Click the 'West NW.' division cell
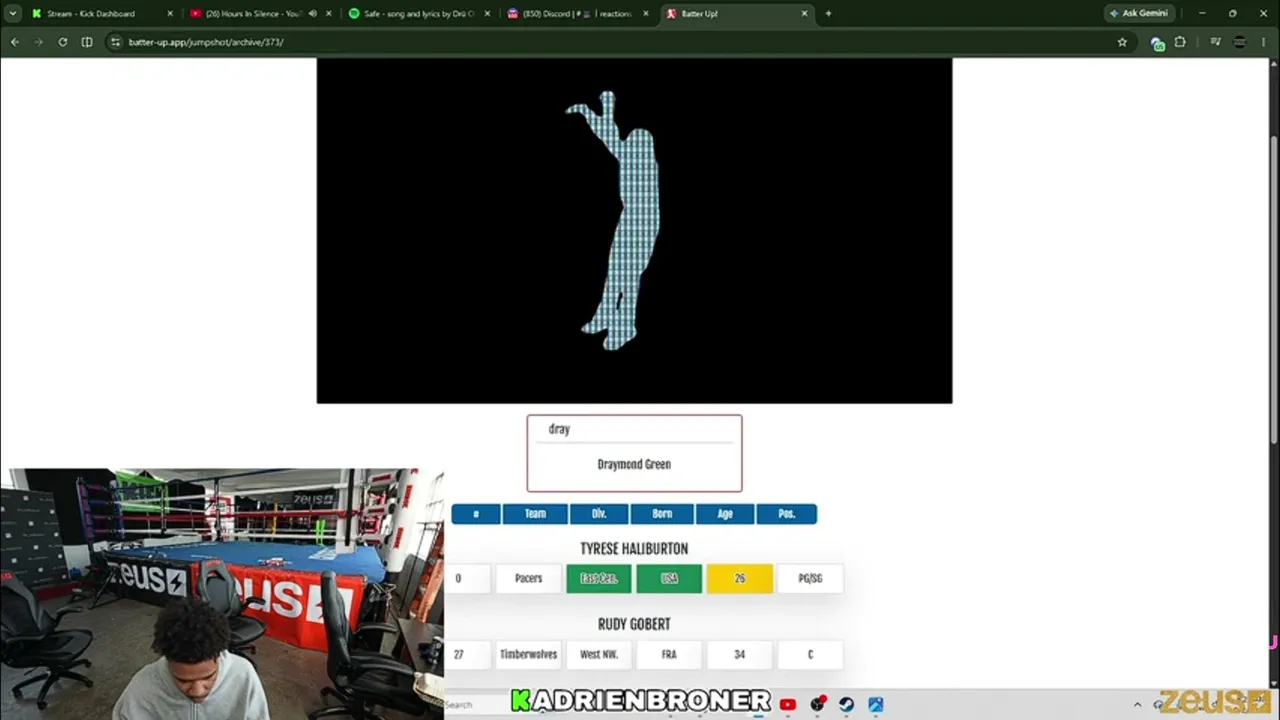This screenshot has height=720, width=1280. click(599, 654)
